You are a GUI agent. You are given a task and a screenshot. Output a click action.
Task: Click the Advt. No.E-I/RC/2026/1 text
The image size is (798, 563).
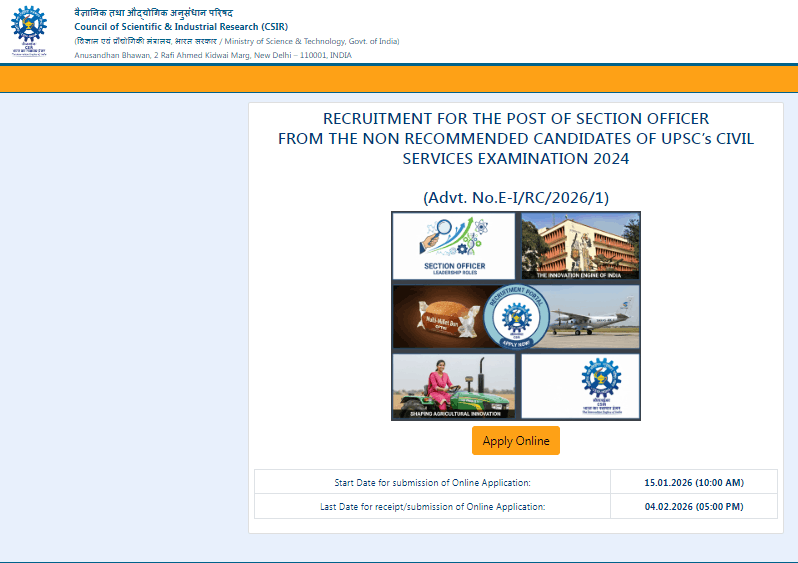[516, 198]
